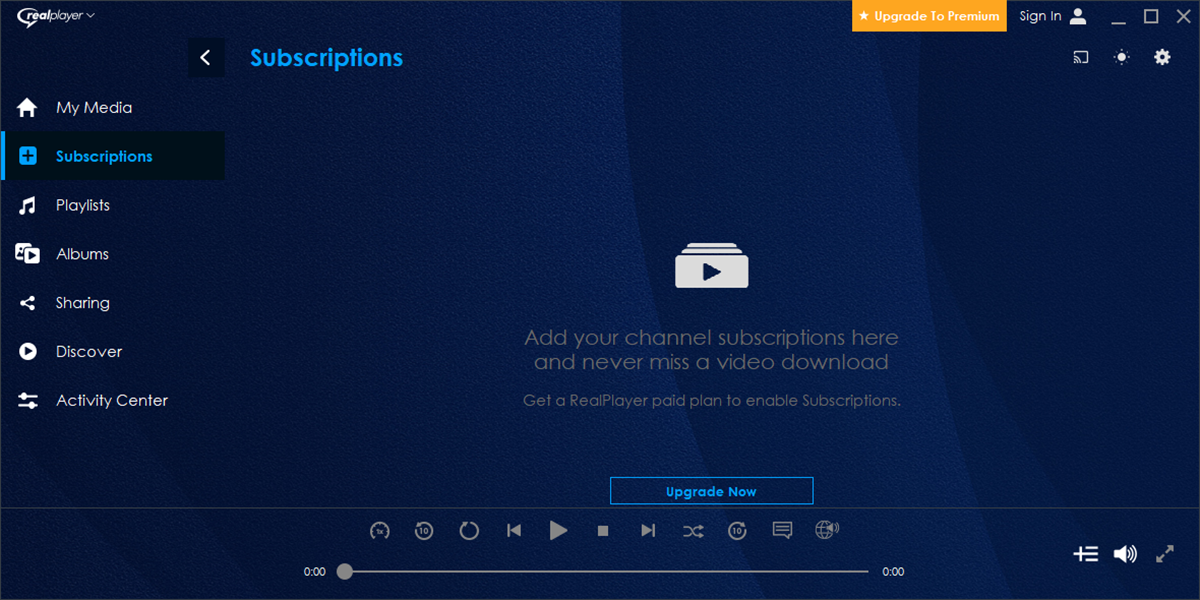Open the Activity Center section
Screen dimensions: 1200x600
pyautogui.click(x=111, y=400)
